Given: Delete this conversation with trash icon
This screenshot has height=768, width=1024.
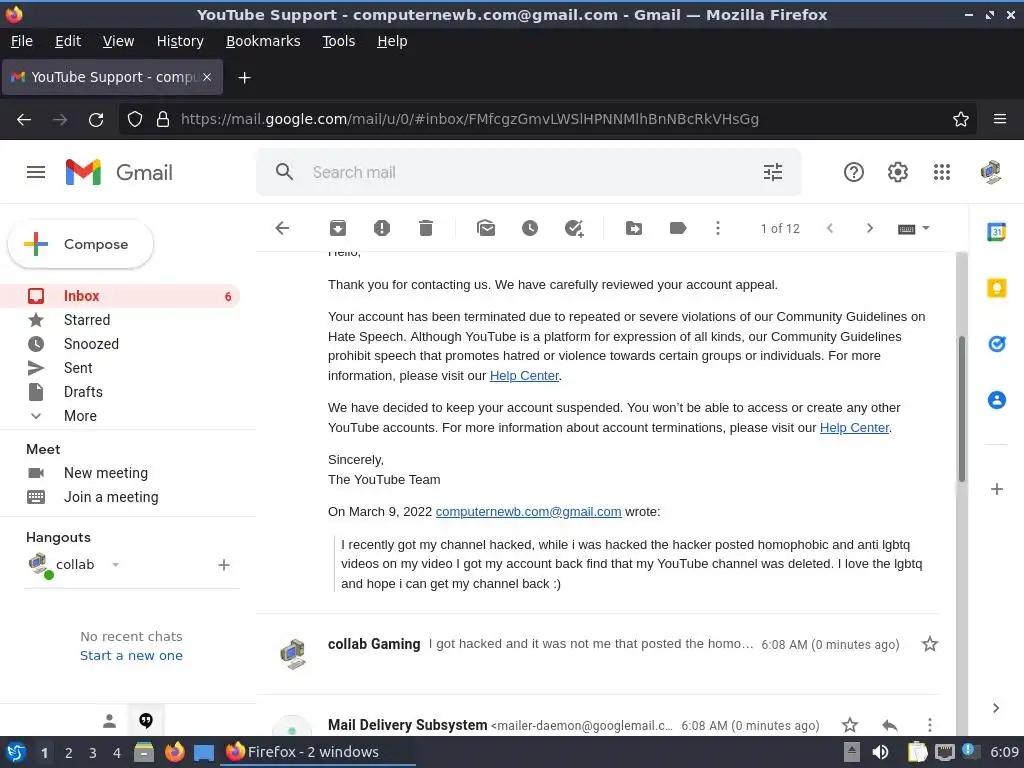Looking at the screenshot, I should tap(426, 228).
